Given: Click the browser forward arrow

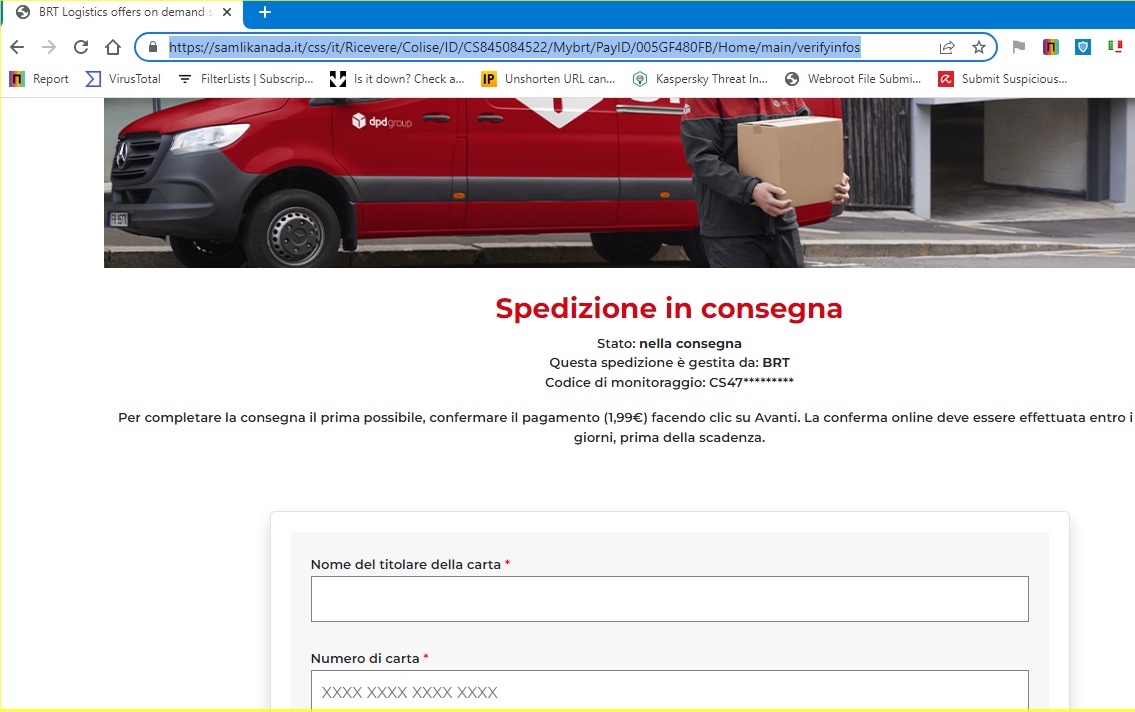Looking at the screenshot, I should 48,48.
